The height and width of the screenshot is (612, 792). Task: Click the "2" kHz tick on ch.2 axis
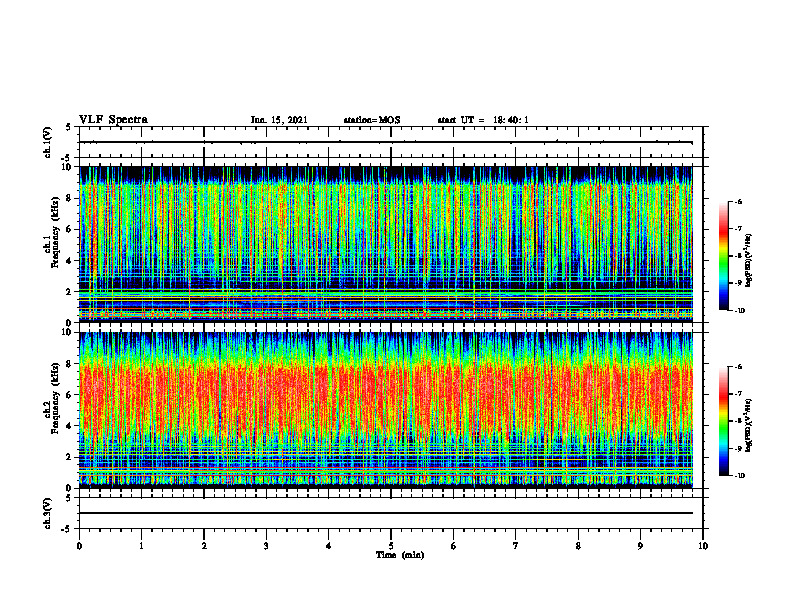click(70, 457)
